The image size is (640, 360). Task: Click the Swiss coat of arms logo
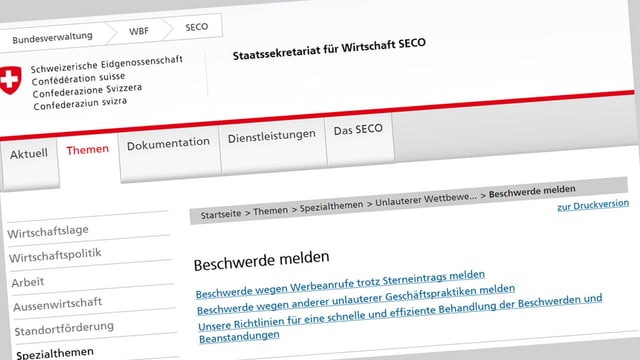tap(10, 80)
